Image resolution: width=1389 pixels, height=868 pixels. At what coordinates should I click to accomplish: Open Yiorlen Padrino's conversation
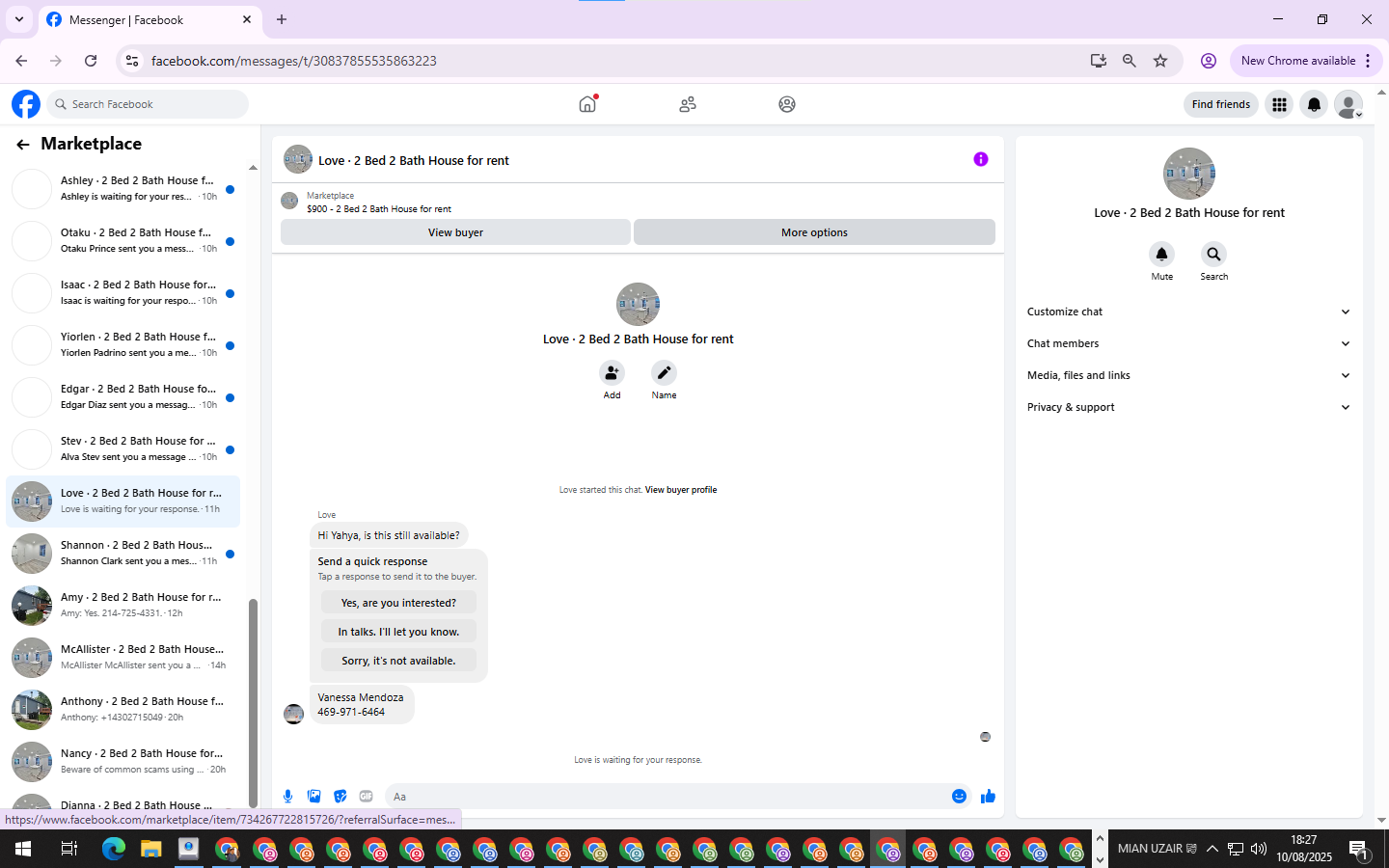[x=123, y=345]
